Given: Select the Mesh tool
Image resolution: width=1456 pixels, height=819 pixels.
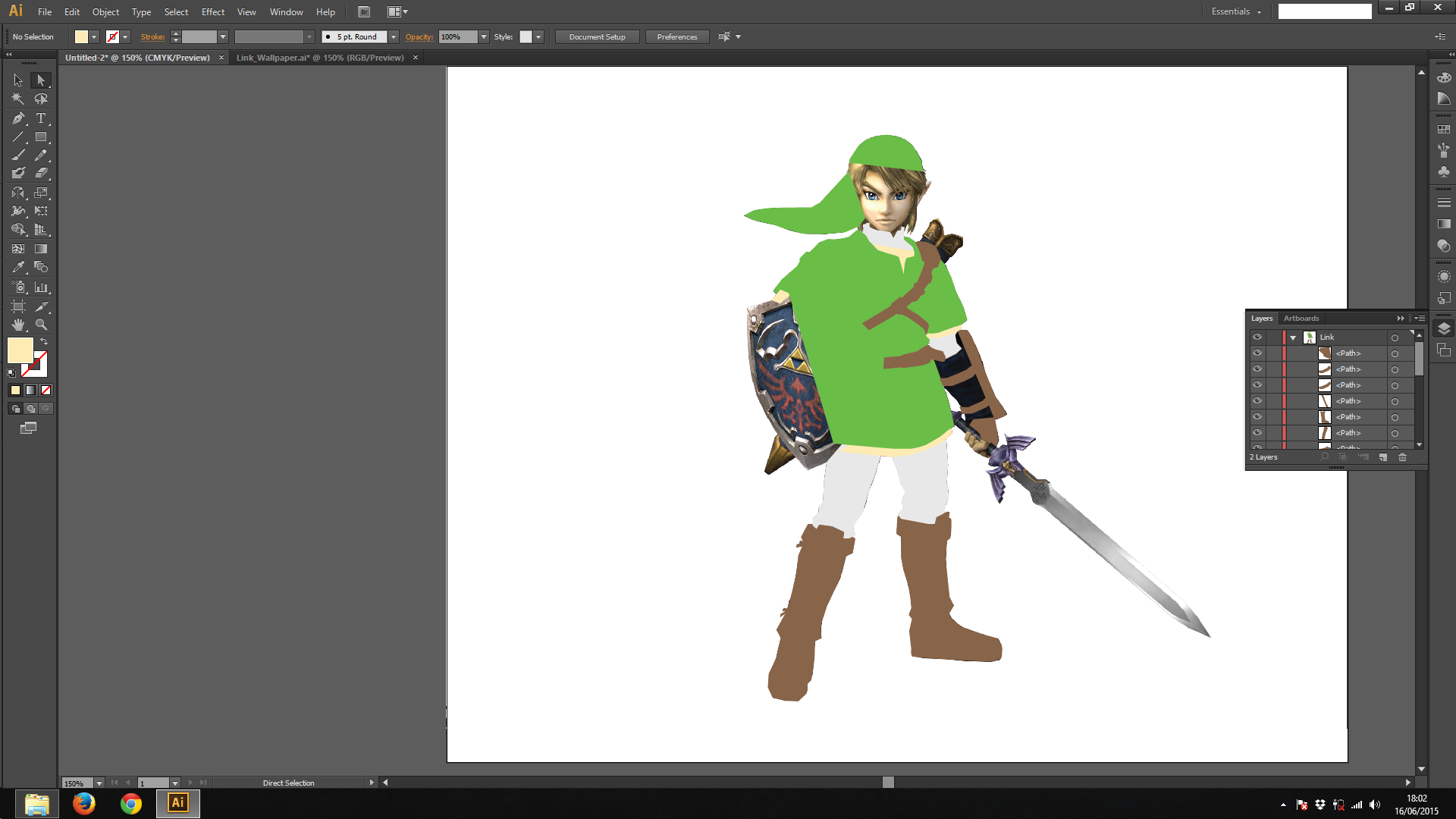Looking at the screenshot, I should (x=18, y=249).
